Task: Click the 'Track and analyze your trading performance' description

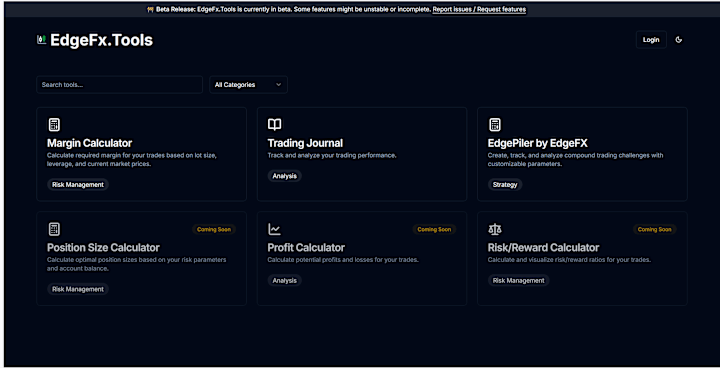Action: tap(332, 155)
